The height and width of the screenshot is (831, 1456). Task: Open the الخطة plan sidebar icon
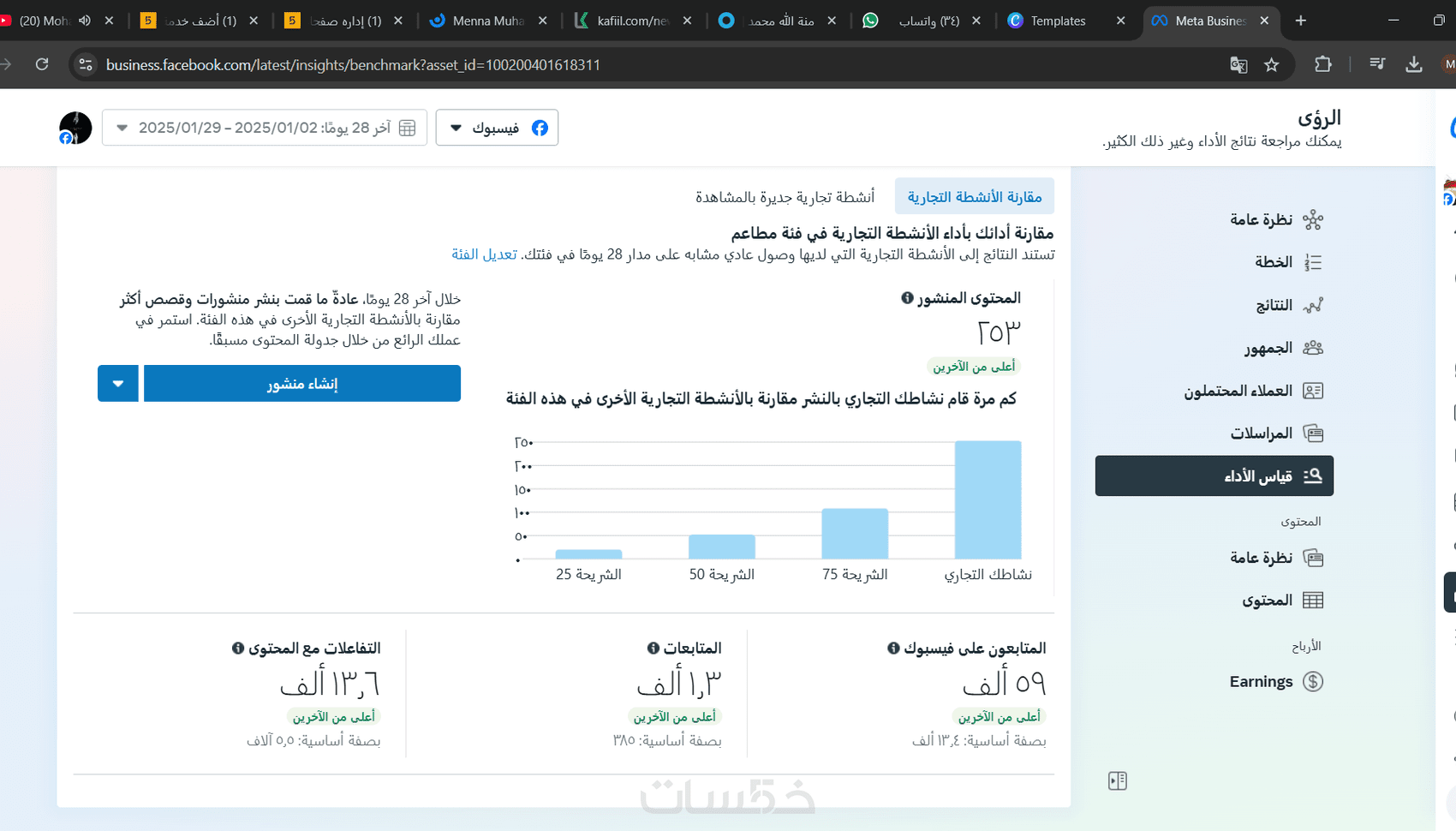click(1312, 262)
